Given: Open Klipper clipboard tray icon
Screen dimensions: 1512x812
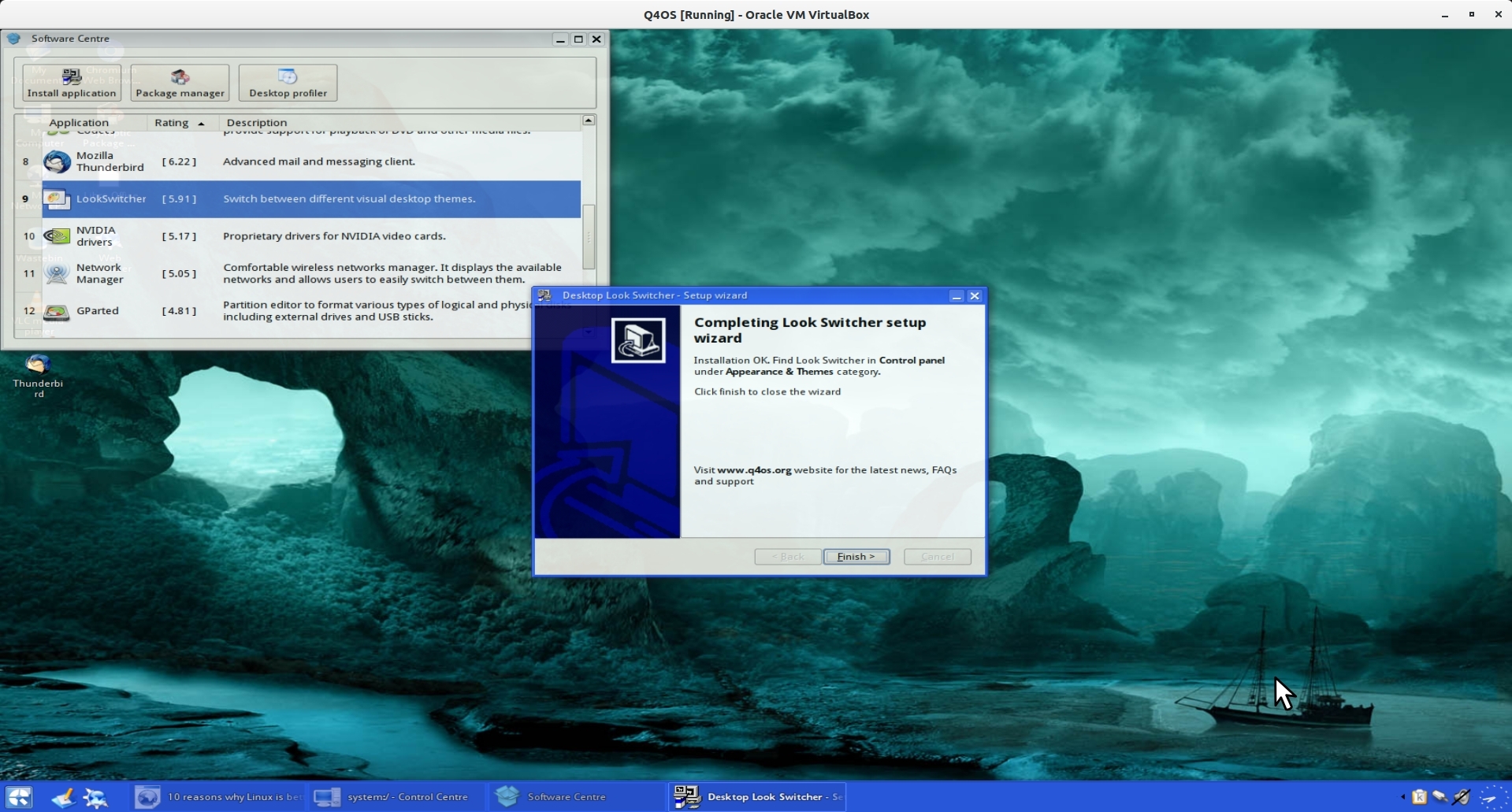Looking at the screenshot, I should point(1419,797).
